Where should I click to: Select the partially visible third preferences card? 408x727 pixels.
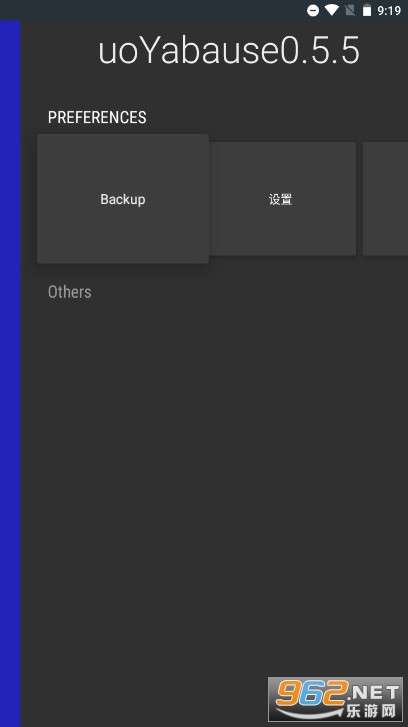385,199
